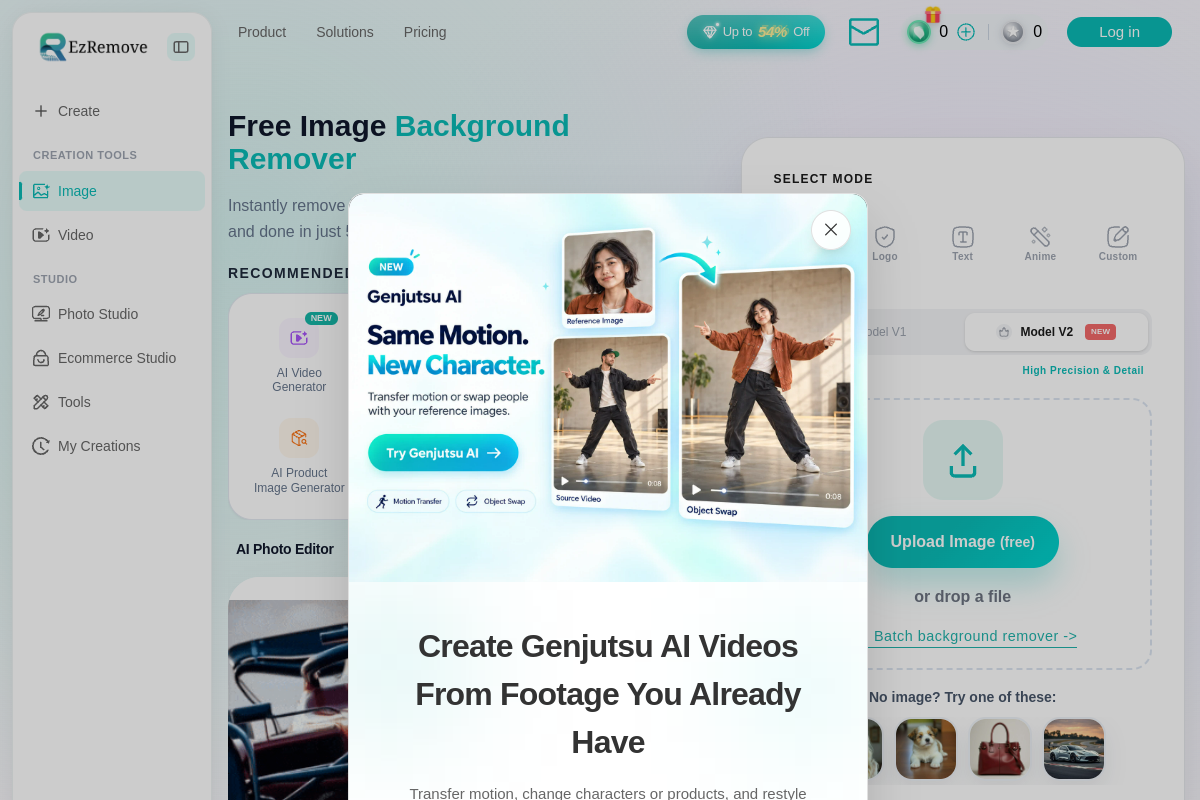Click 'High Precision & Detail' text

(x=1083, y=370)
